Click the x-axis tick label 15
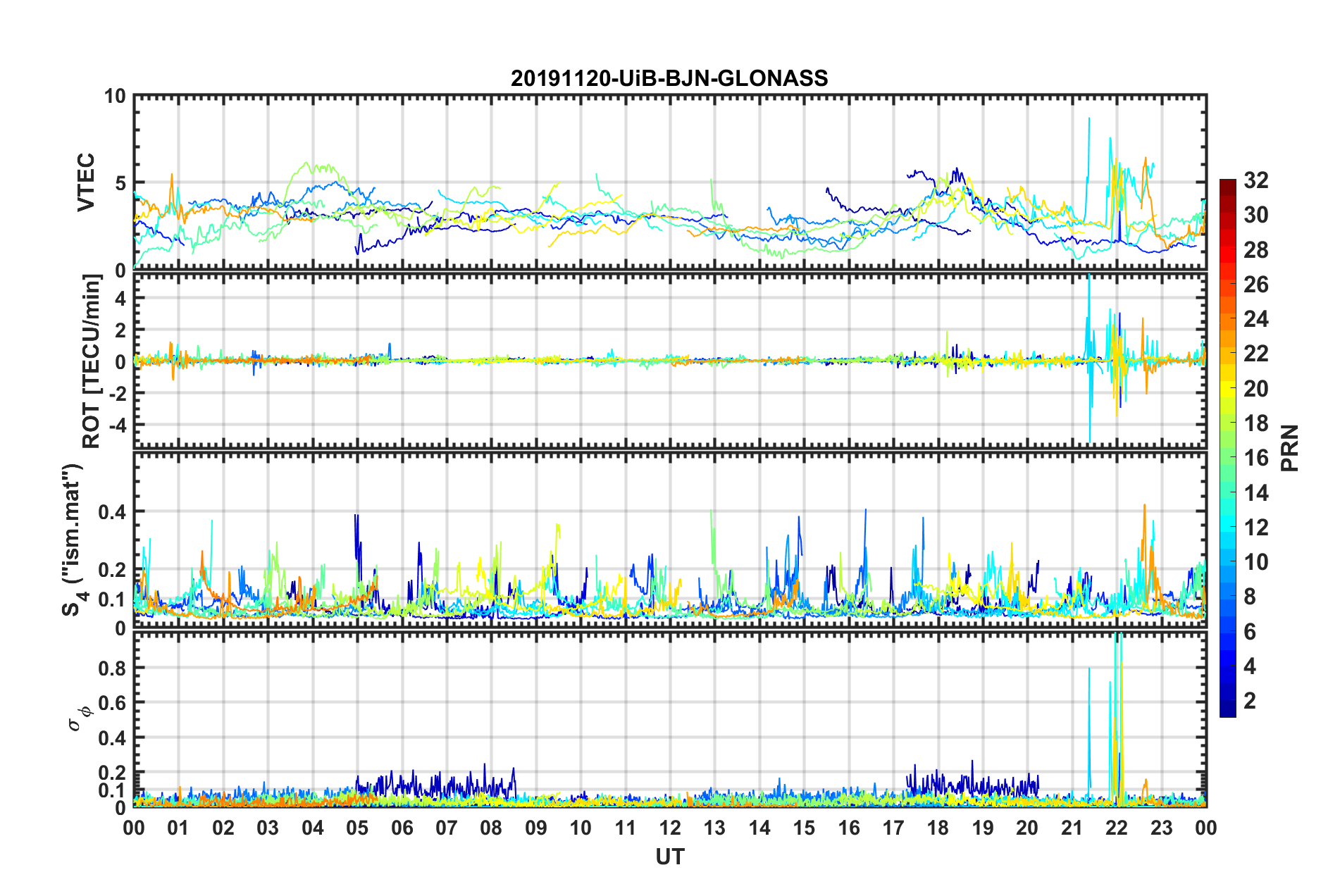Viewport: 1340px width, 896px height. click(x=804, y=828)
